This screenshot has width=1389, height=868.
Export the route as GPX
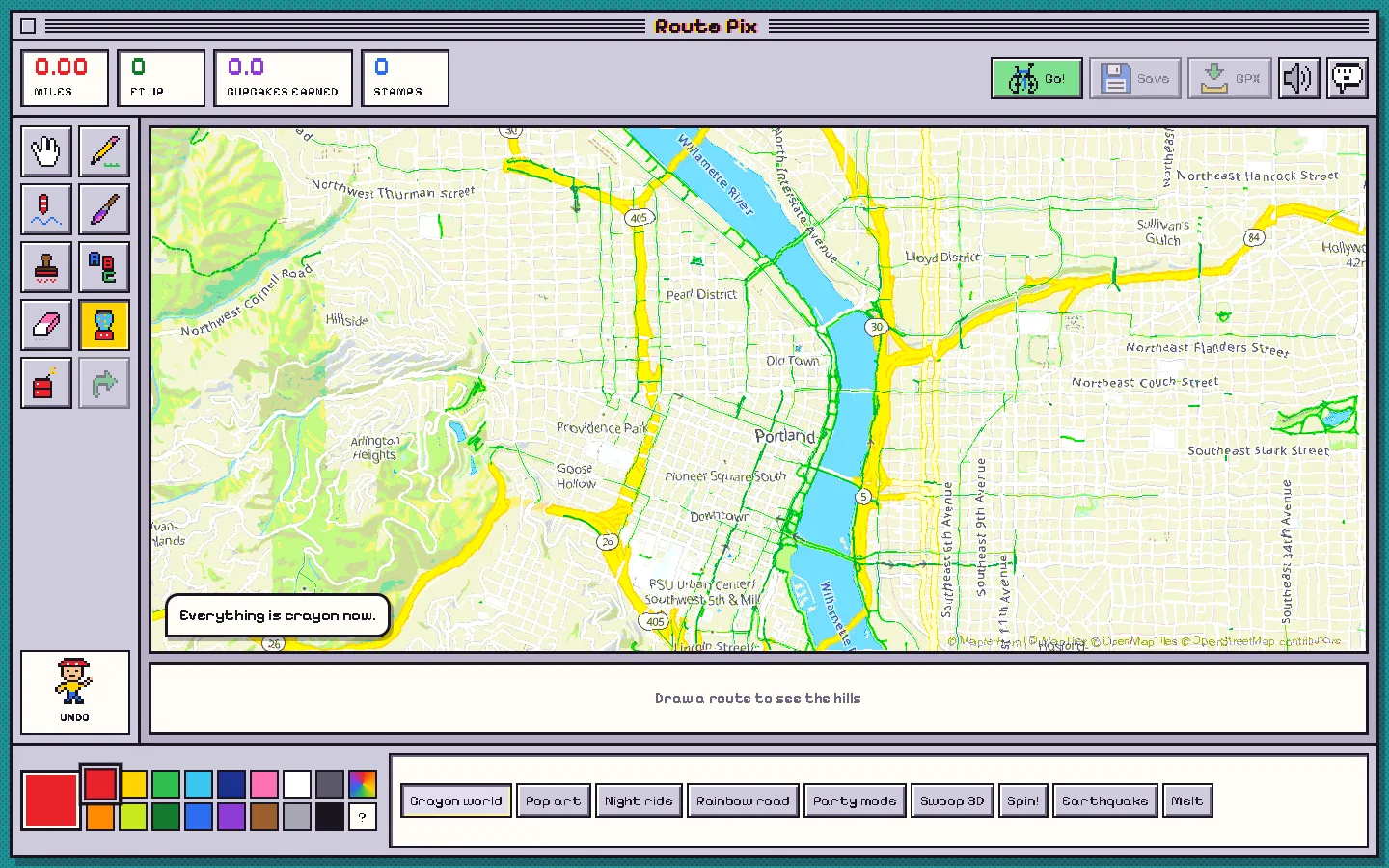click(1230, 78)
